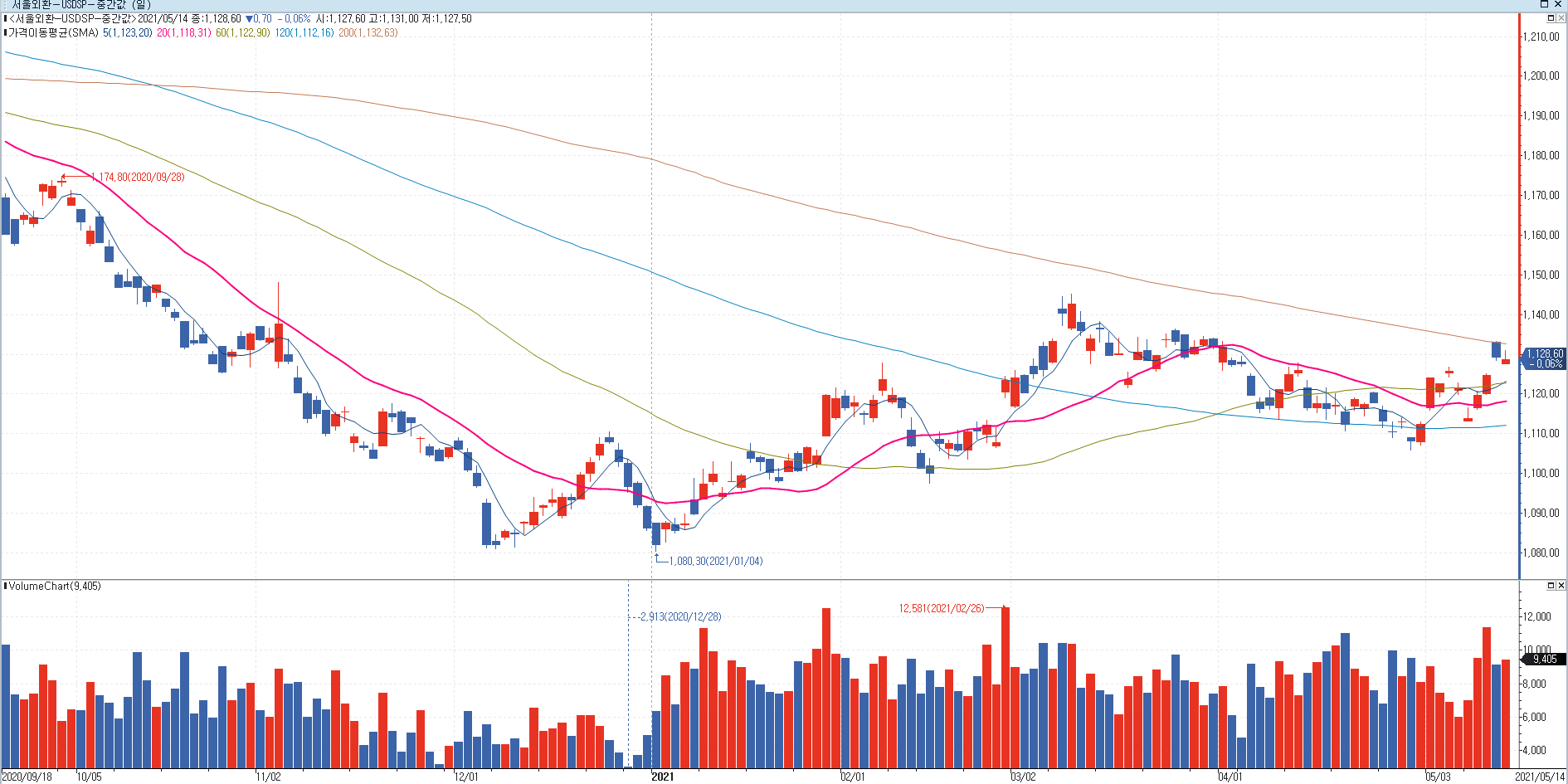This screenshot has width=1568, height=784.
Task: Click the window title grip handle
Action: tap(7, 5)
